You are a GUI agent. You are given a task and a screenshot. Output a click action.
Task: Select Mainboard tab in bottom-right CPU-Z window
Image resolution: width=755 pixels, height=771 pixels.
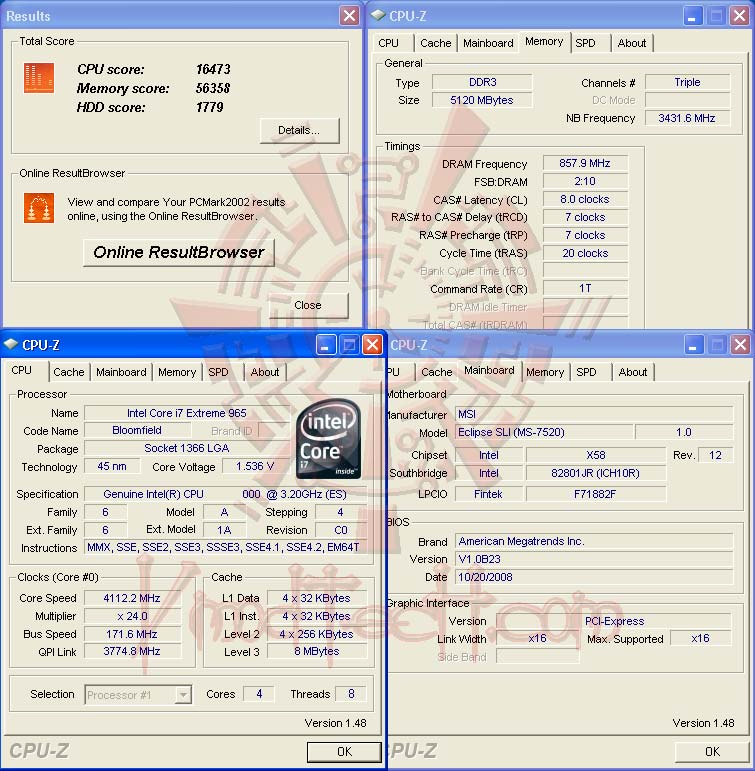489,370
